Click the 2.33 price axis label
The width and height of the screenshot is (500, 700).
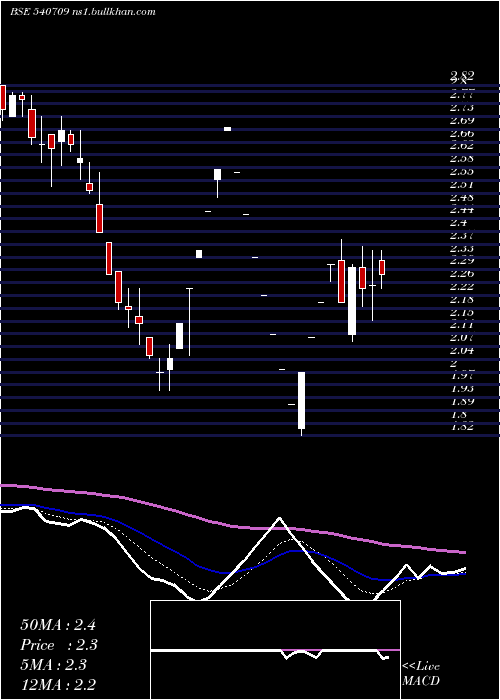click(x=462, y=248)
